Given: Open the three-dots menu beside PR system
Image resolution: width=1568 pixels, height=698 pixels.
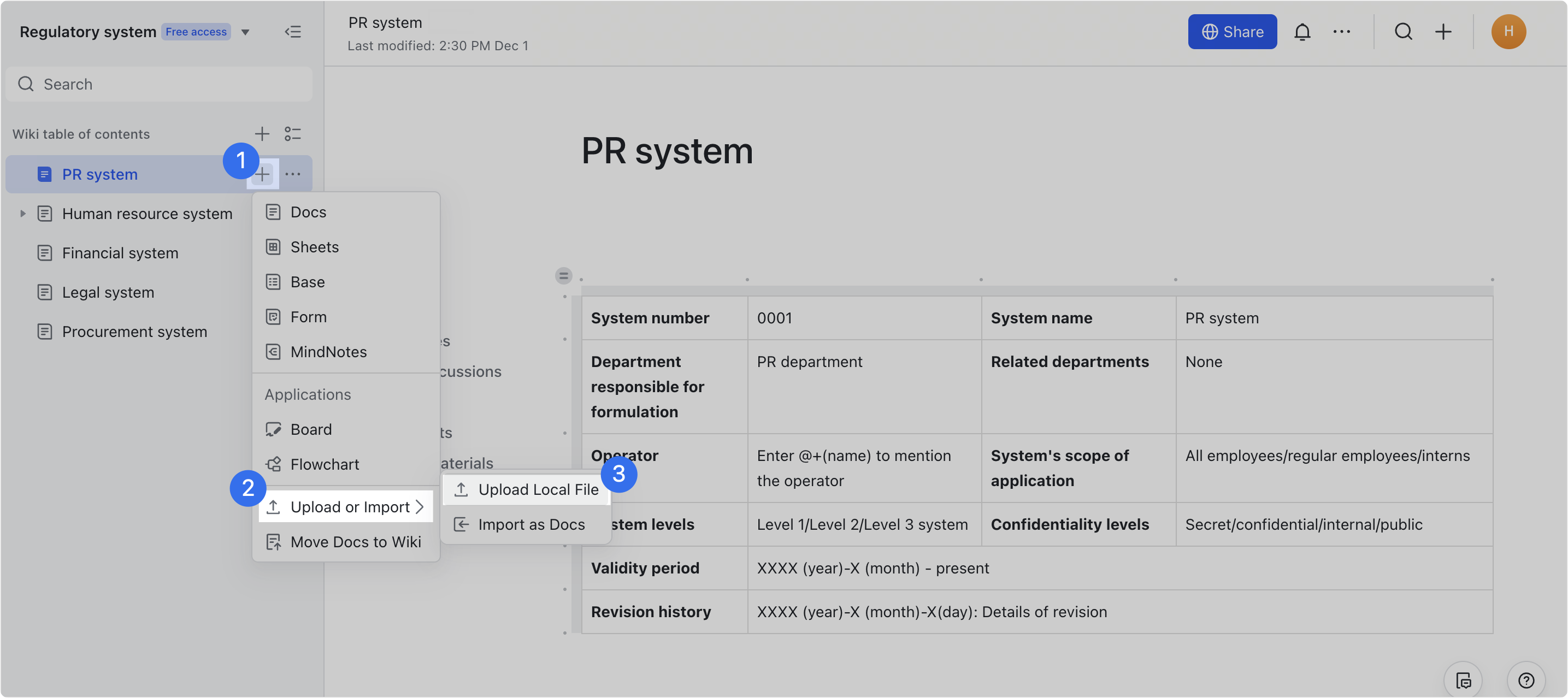Looking at the screenshot, I should tap(293, 175).
